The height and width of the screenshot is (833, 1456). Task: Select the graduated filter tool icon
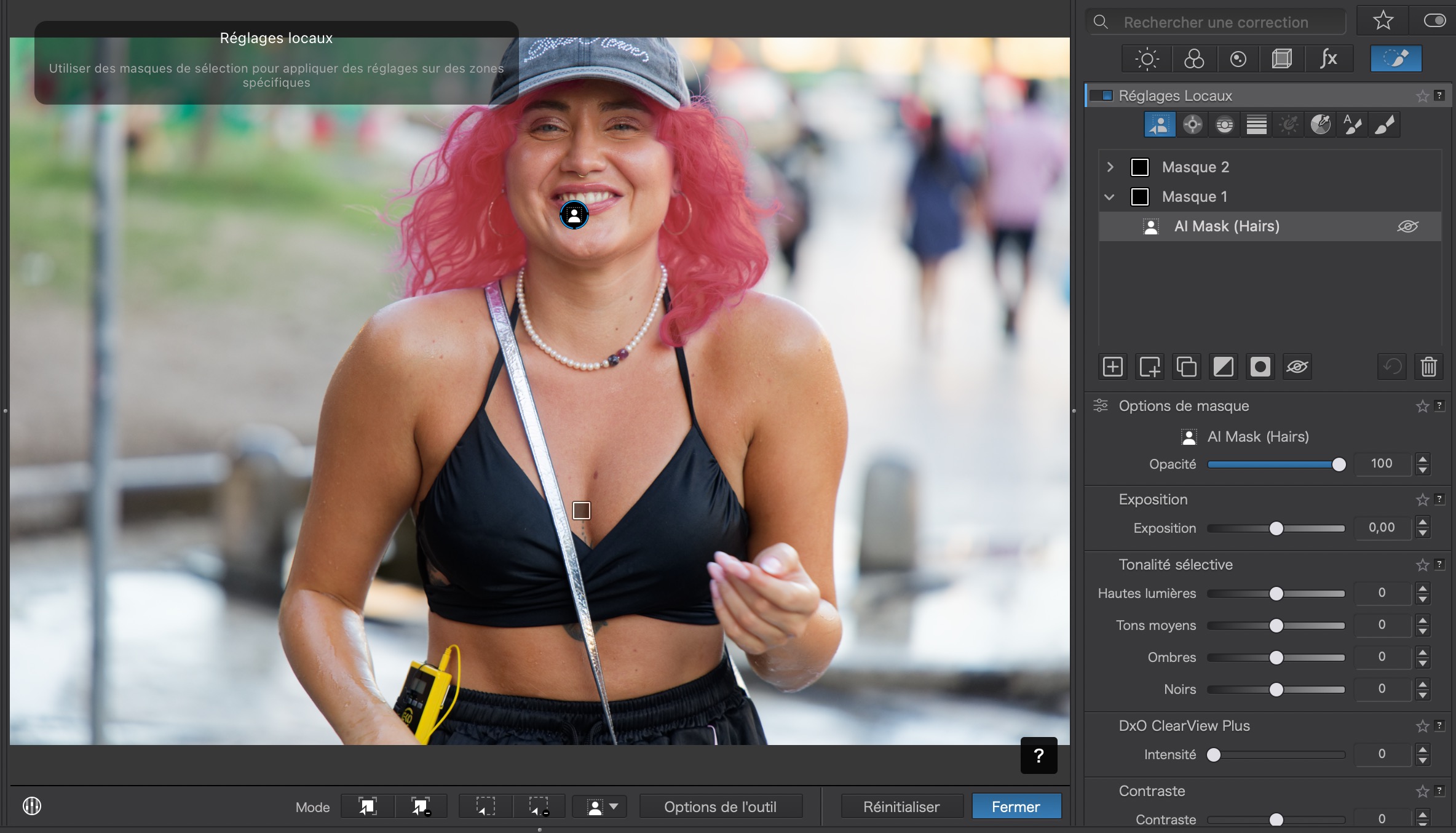click(1256, 125)
